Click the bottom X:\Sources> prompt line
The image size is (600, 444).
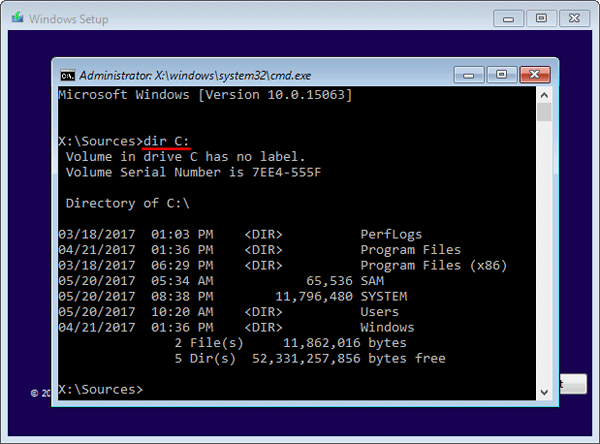(x=100, y=388)
